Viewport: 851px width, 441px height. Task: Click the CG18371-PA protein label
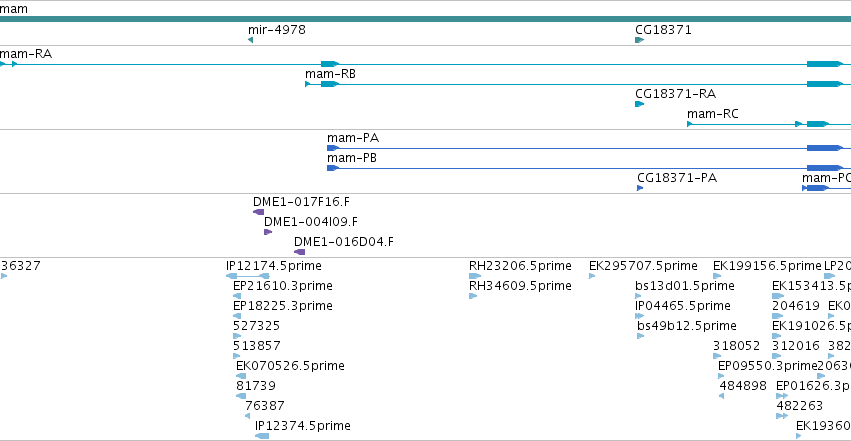pyautogui.click(x=677, y=178)
